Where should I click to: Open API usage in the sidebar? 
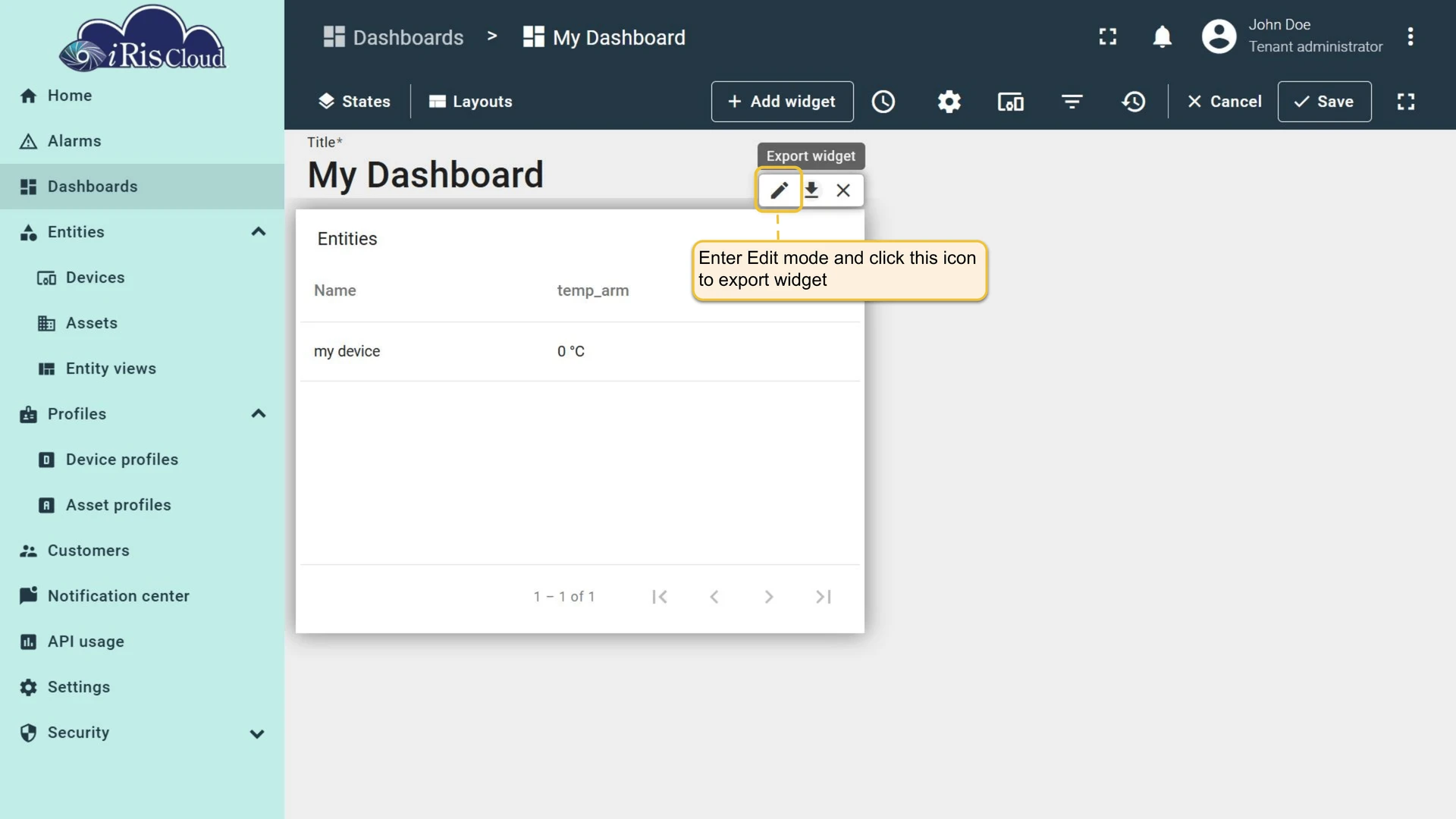142,642
